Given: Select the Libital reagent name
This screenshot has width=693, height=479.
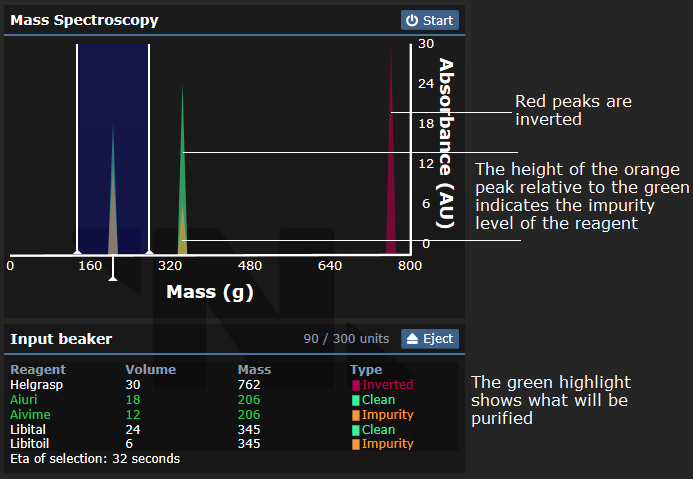Looking at the screenshot, I should click(x=28, y=429).
